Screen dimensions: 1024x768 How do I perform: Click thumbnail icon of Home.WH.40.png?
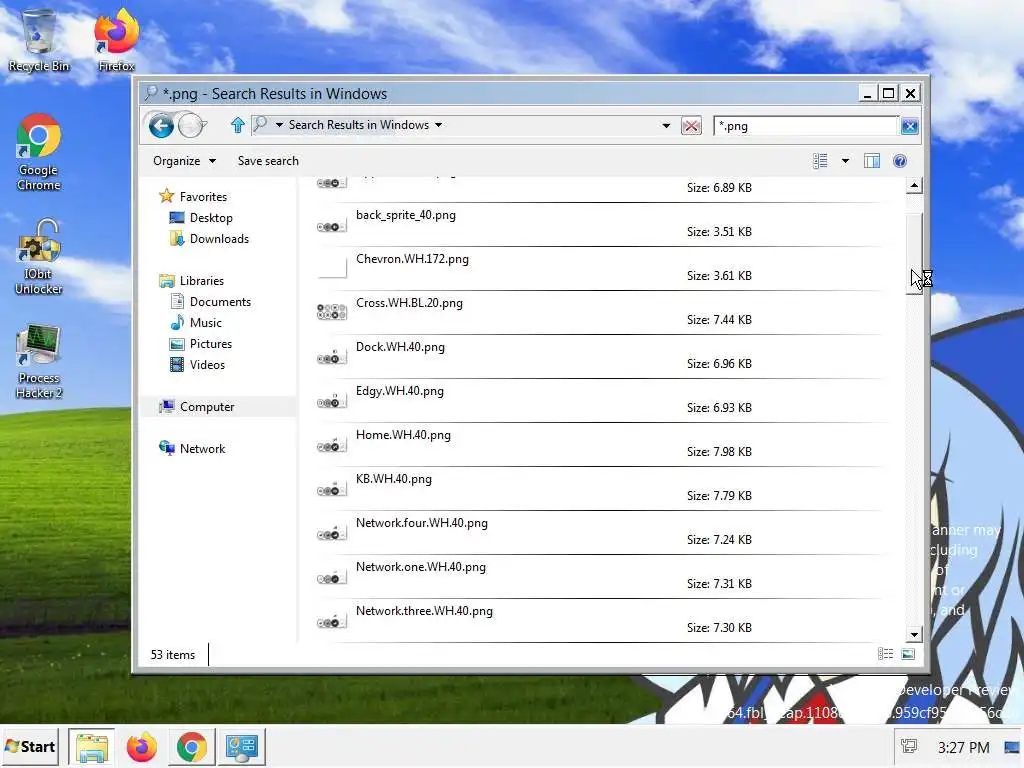pos(332,445)
